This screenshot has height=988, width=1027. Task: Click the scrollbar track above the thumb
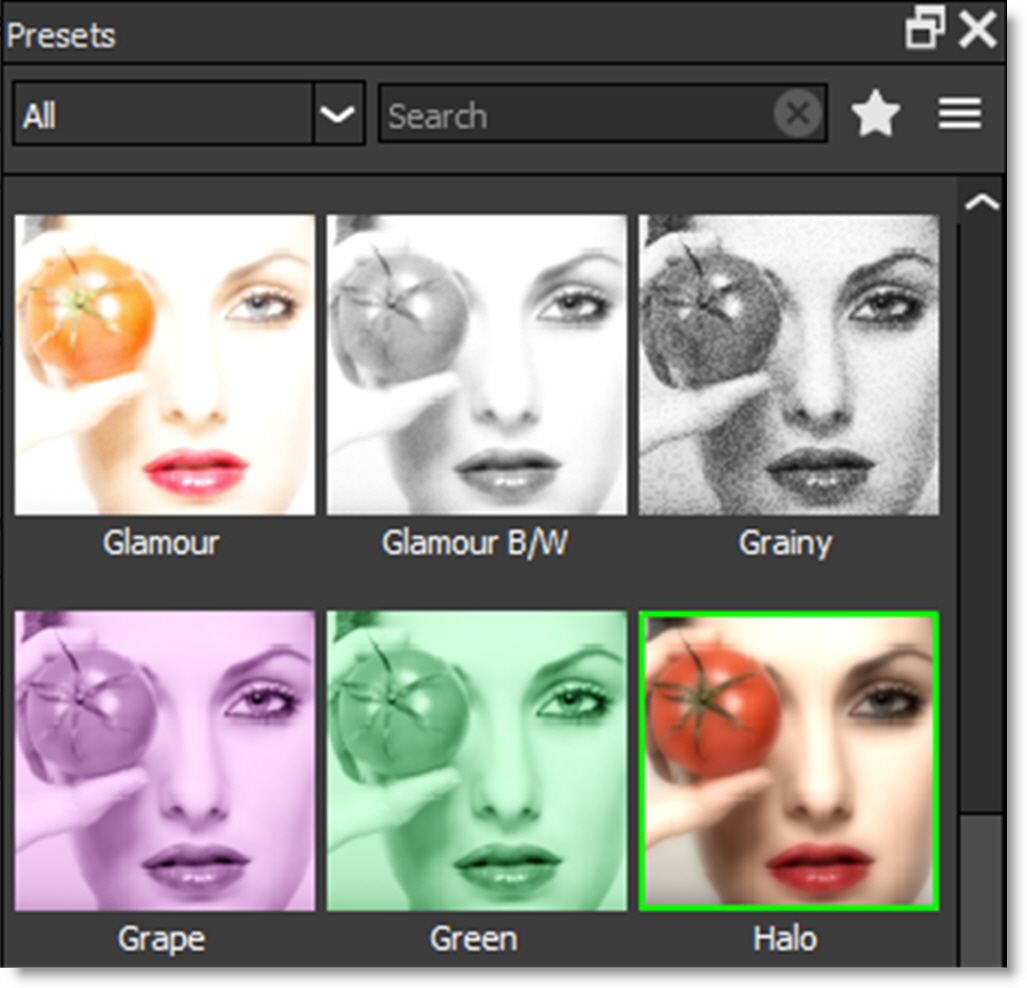click(981, 500)
